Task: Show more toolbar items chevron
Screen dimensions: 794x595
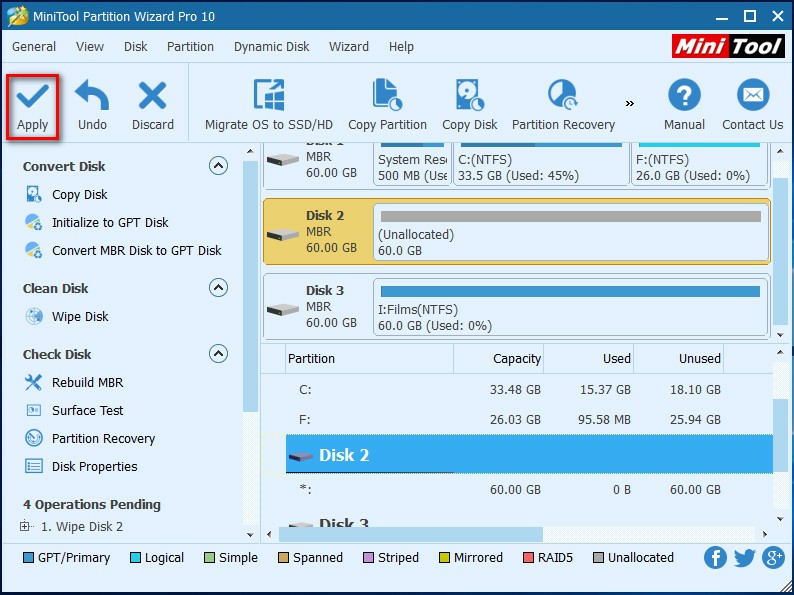Action: click(x=629, y=104)
